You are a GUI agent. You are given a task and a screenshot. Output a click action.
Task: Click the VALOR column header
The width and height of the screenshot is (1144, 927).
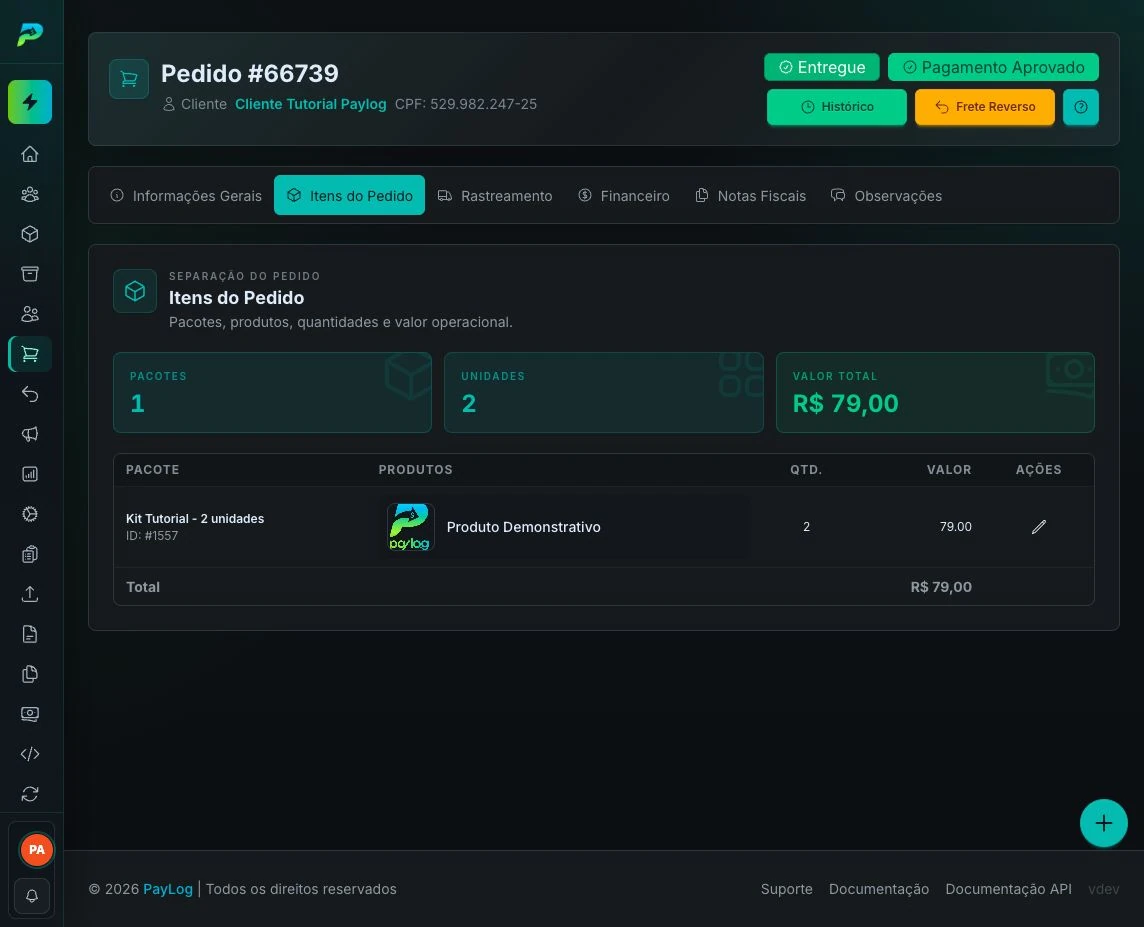click(x=949, y=470)
